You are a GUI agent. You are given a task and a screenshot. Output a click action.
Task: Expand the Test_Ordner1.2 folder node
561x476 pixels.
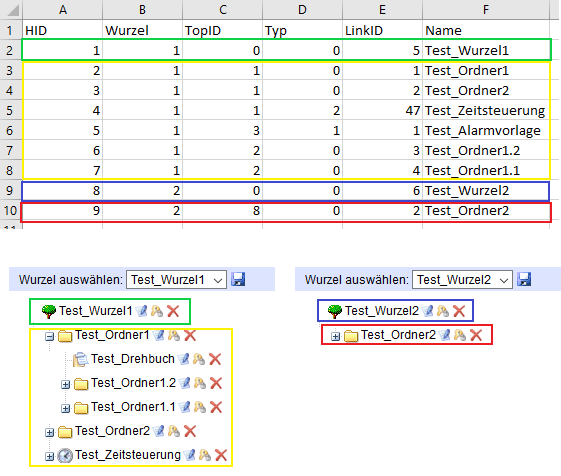tap(65, 384)
